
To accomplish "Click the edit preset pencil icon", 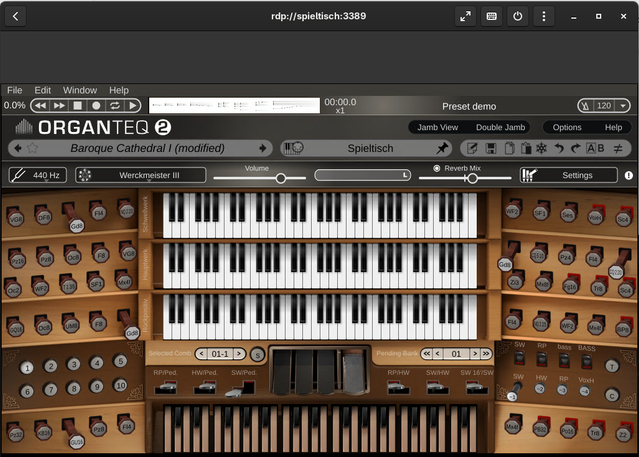I will (472, 148).
